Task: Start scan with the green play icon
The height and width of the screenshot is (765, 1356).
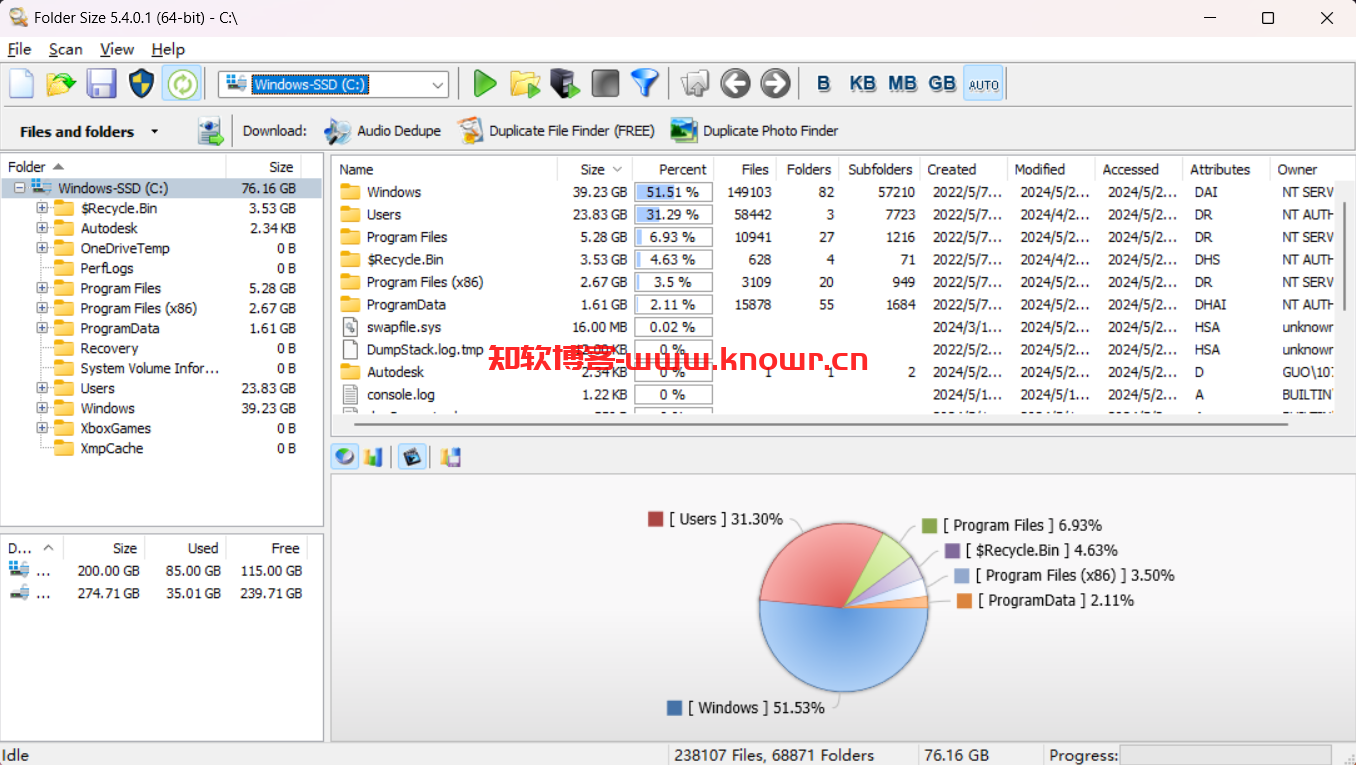Action: pos(485,84)
